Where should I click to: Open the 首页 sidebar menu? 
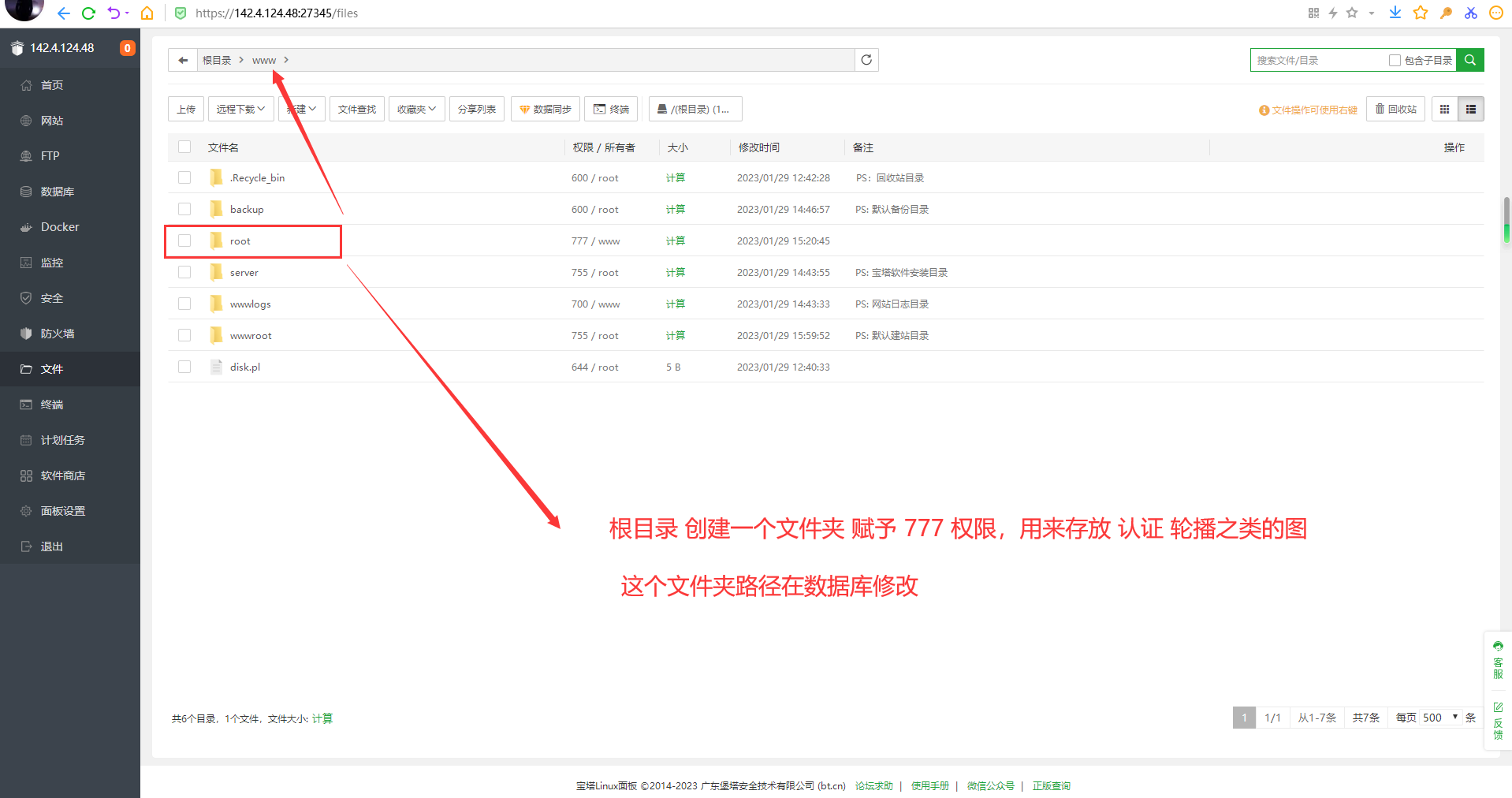click(x=70, y=85)
